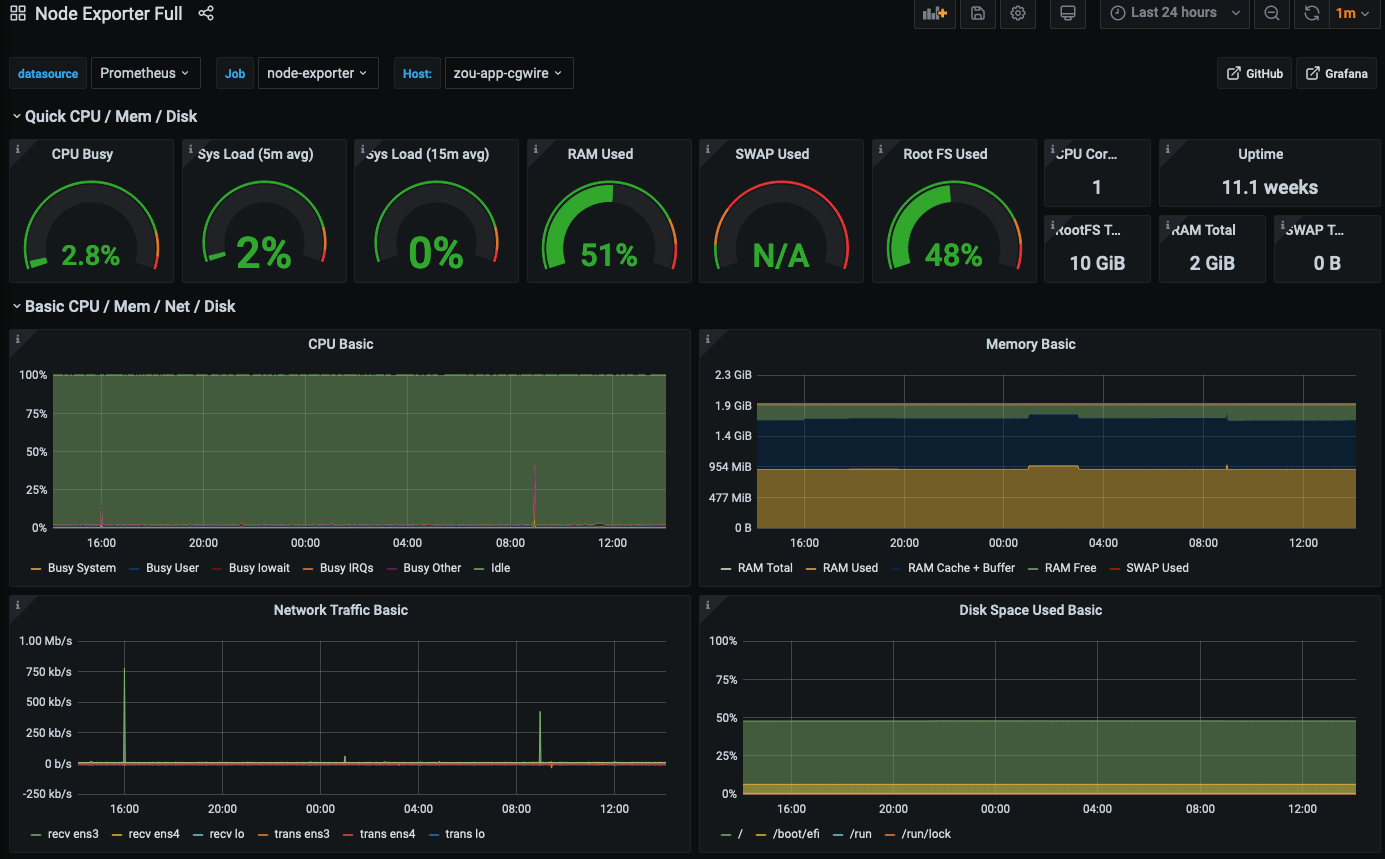The width and height of the screenshot is (1385, 859).
Task: Open the zou-app-cgwire Host dropdown
Action: tap(509, 73)
